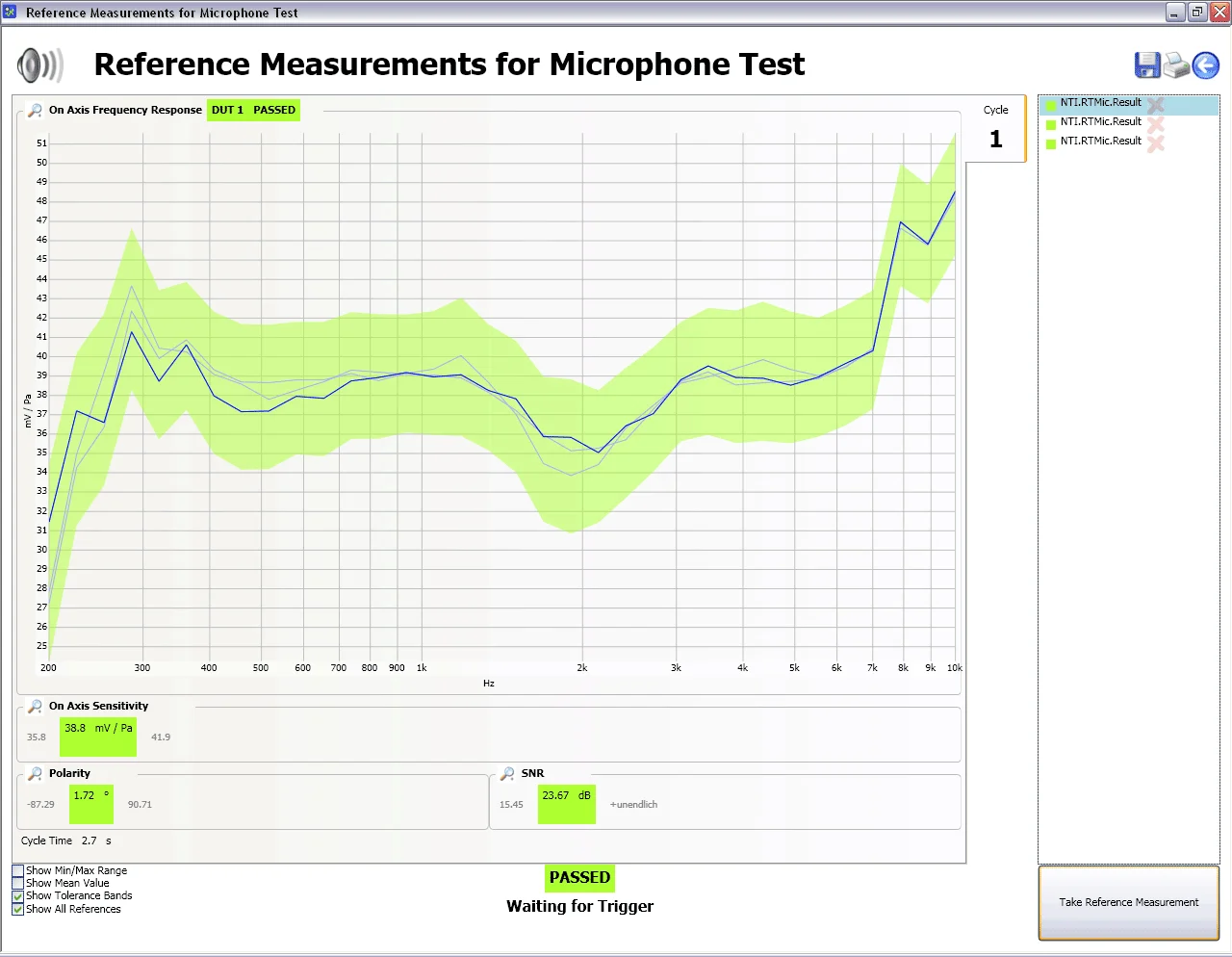Screen dimensions: 1232x957
Task: Click the loudspeaker icon beside the page title
Action: pyautogui.click(x=38, y=64)
